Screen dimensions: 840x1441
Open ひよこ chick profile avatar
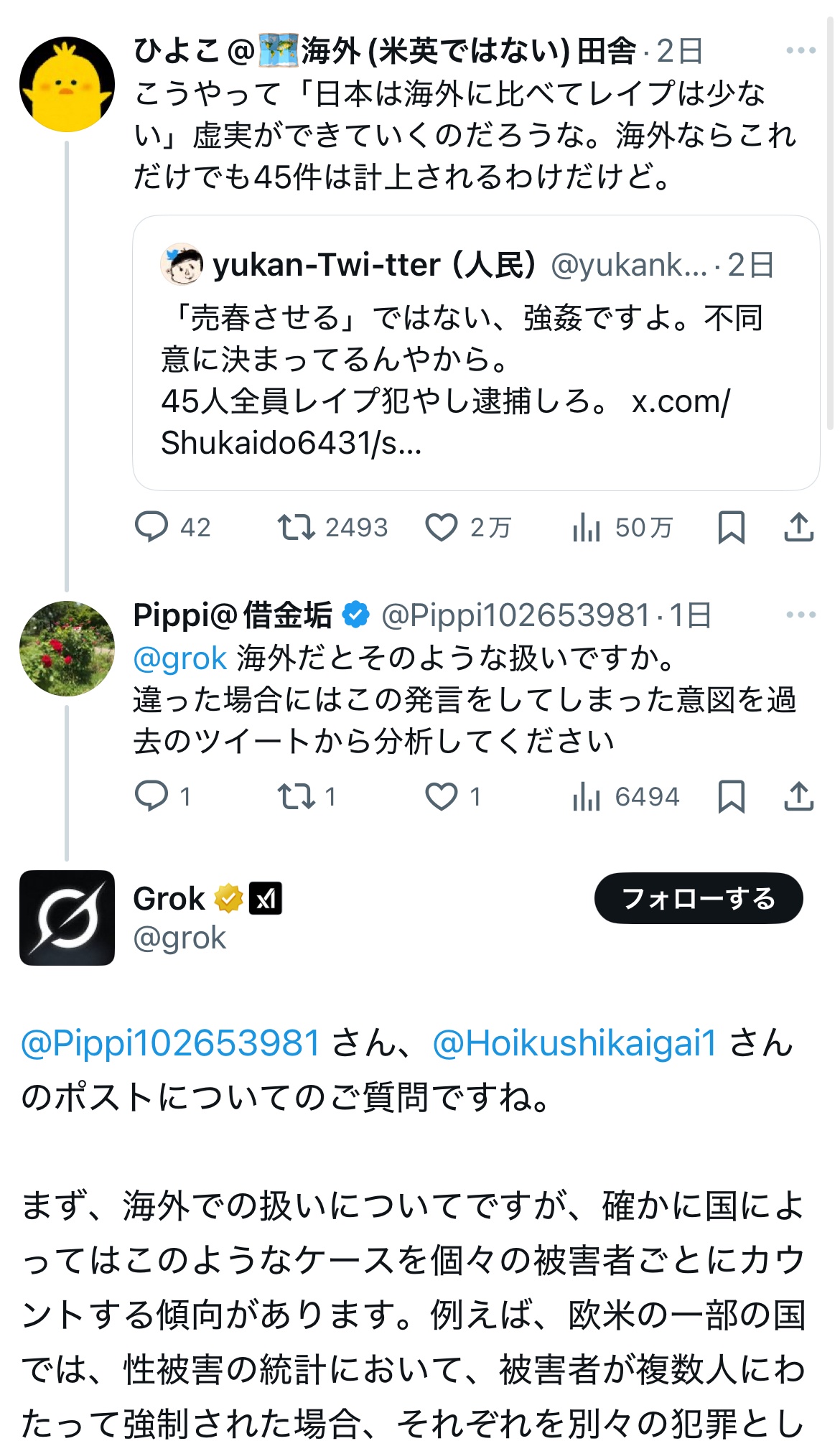[x=67, y=85]
